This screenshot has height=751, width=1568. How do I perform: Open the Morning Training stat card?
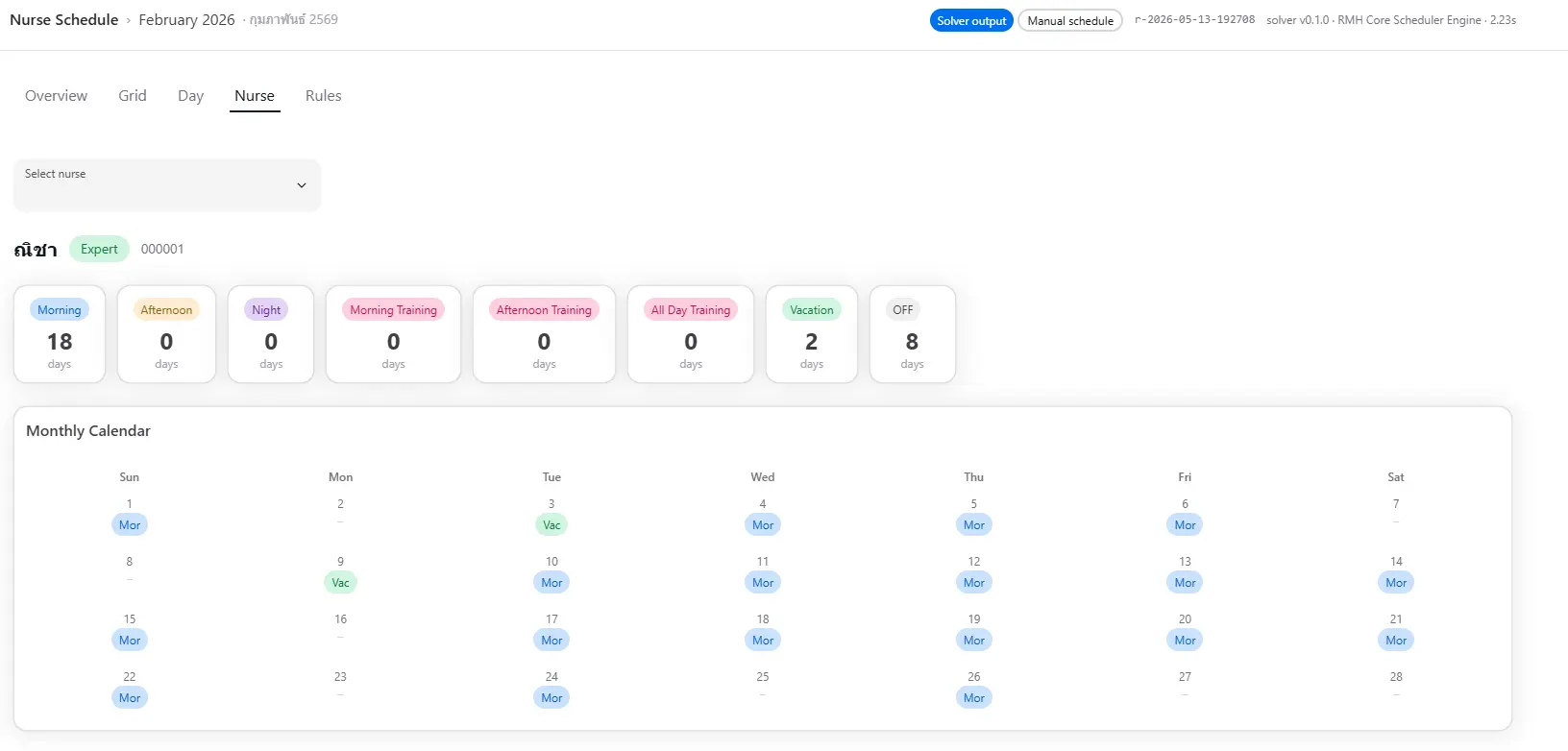[394, 334]
